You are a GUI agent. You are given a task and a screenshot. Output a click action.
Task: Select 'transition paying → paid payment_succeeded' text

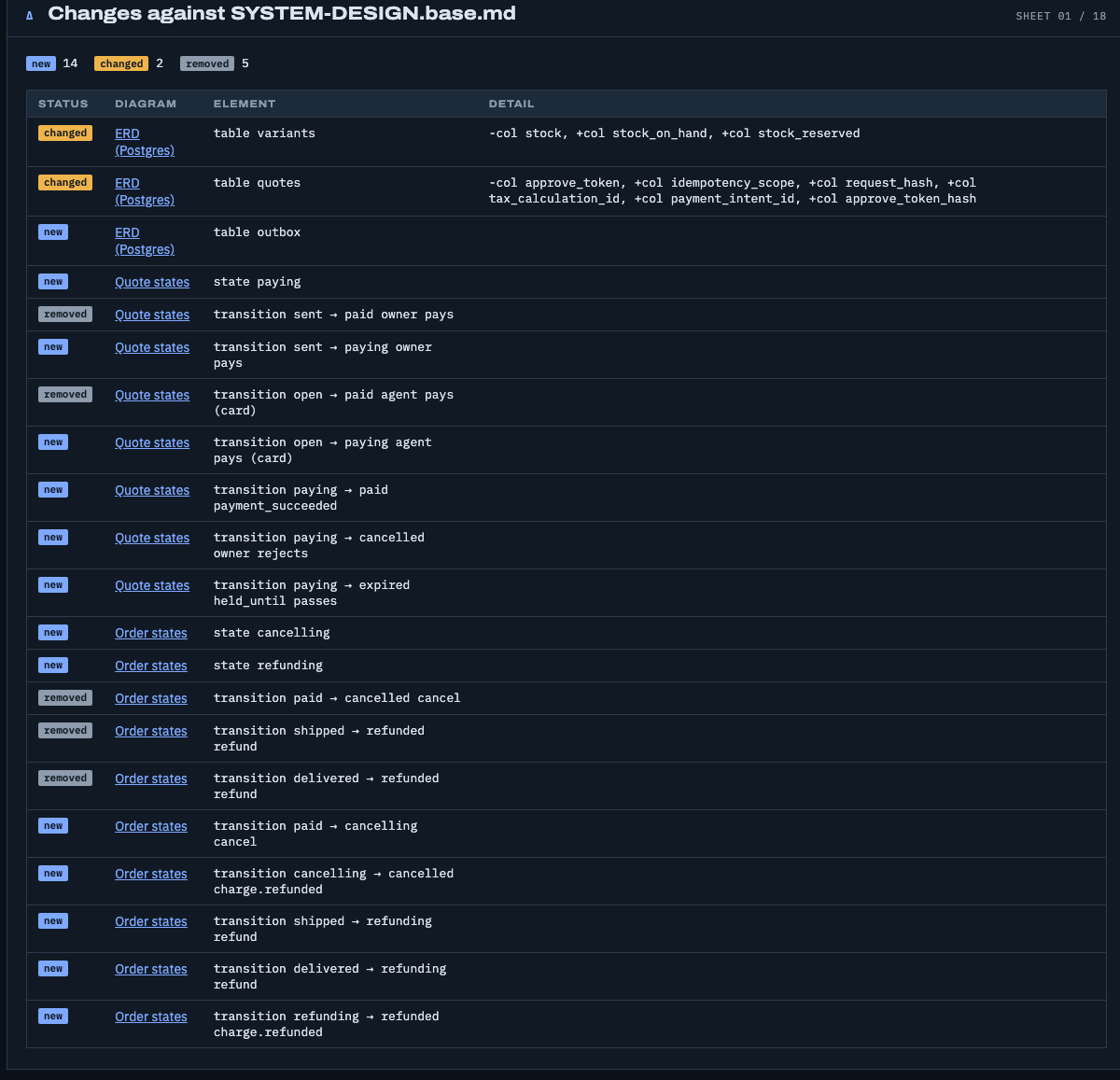click(x=301, y=498)
